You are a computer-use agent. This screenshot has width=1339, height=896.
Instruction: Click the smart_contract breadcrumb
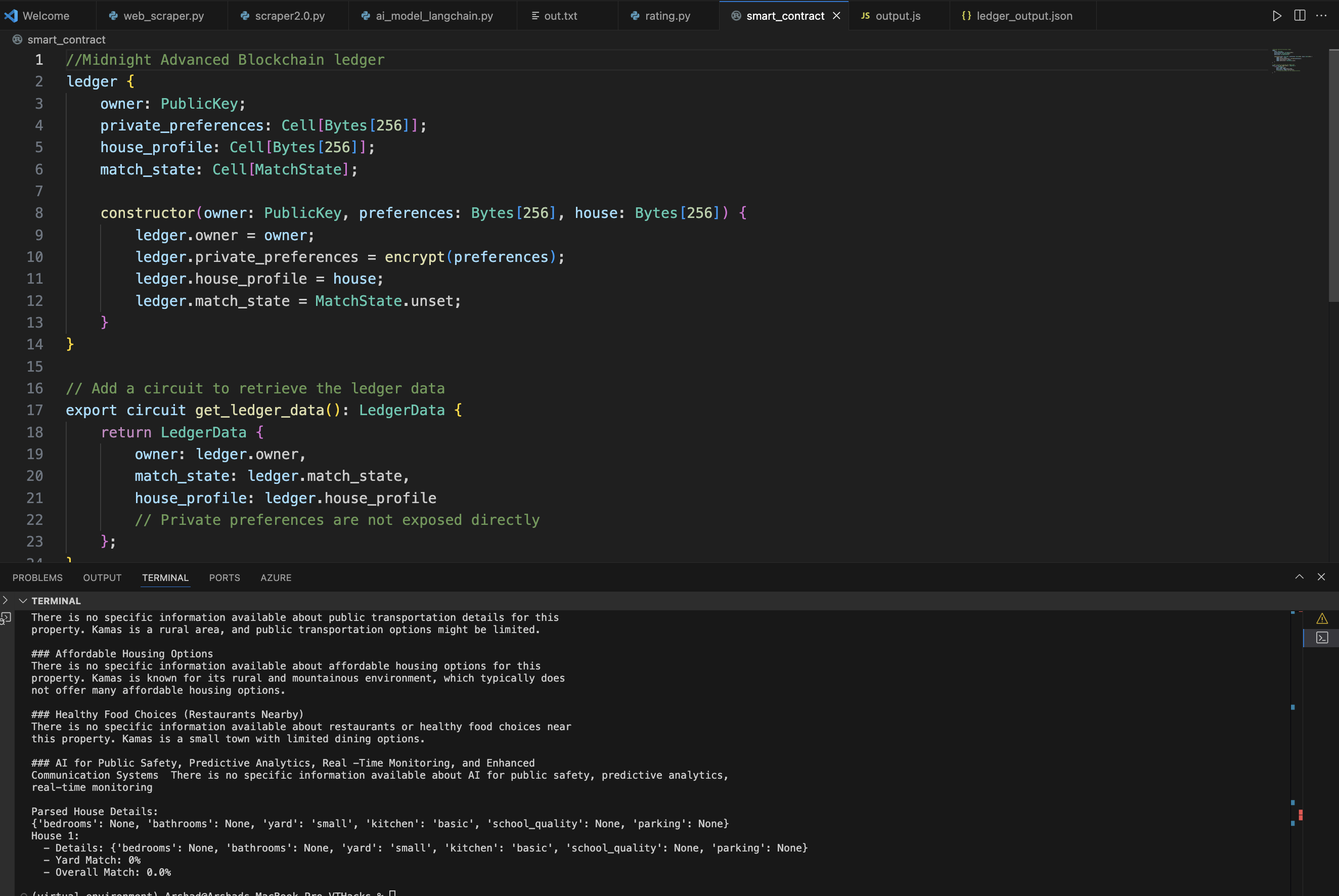[x=66, y=39]
